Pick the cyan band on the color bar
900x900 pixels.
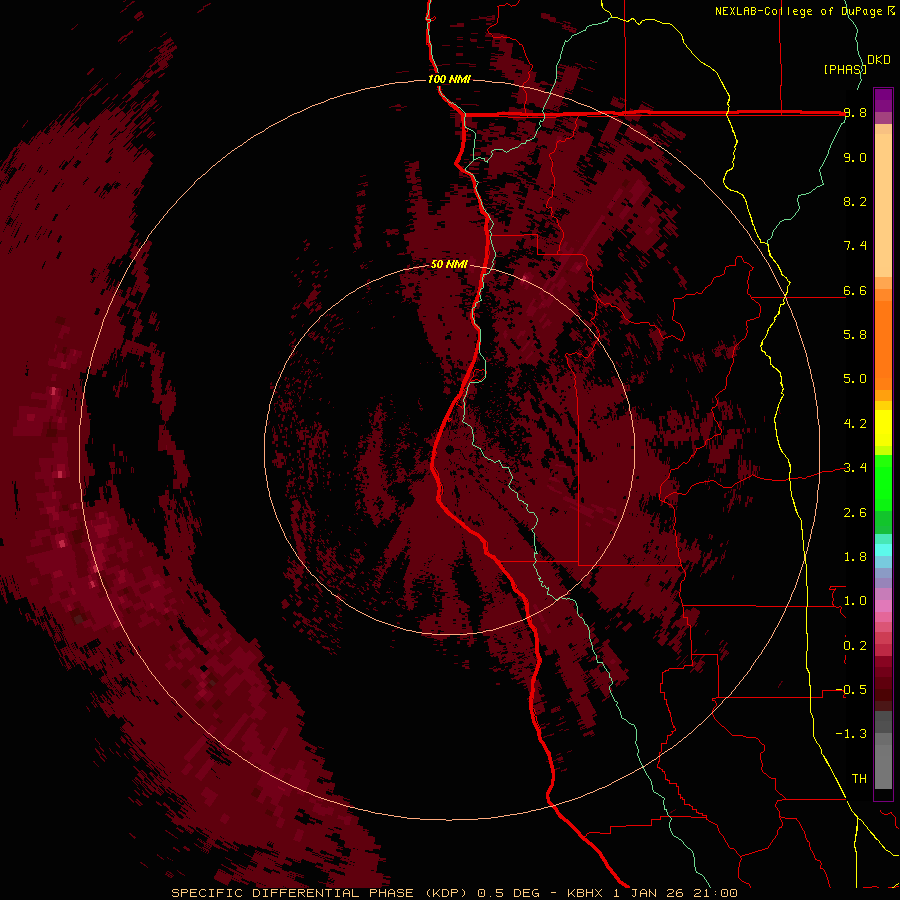(x=883, y=550)
